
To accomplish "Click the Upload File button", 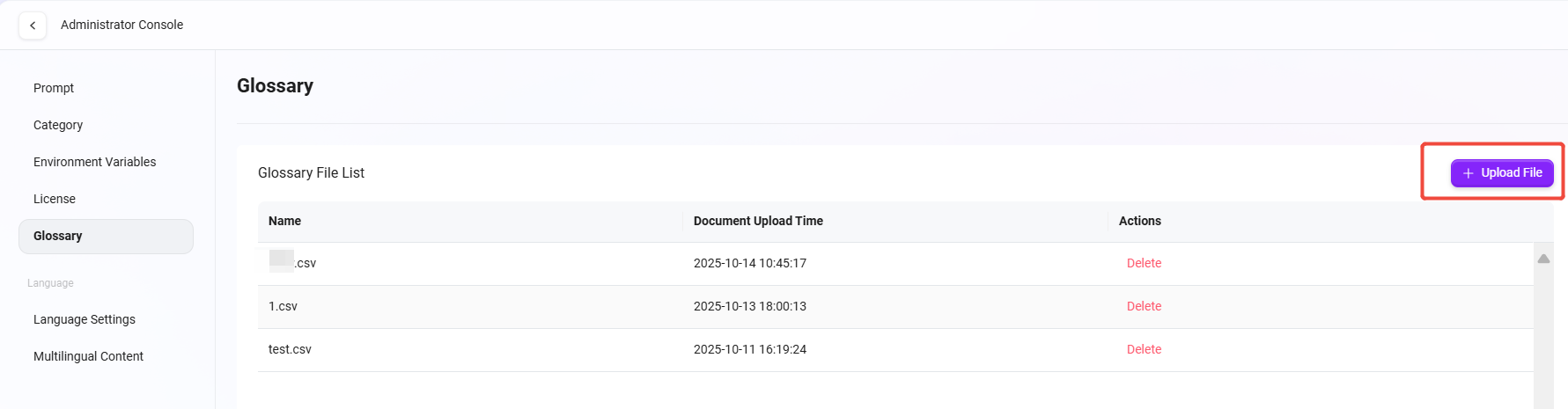I will (x=1502, y=173).
